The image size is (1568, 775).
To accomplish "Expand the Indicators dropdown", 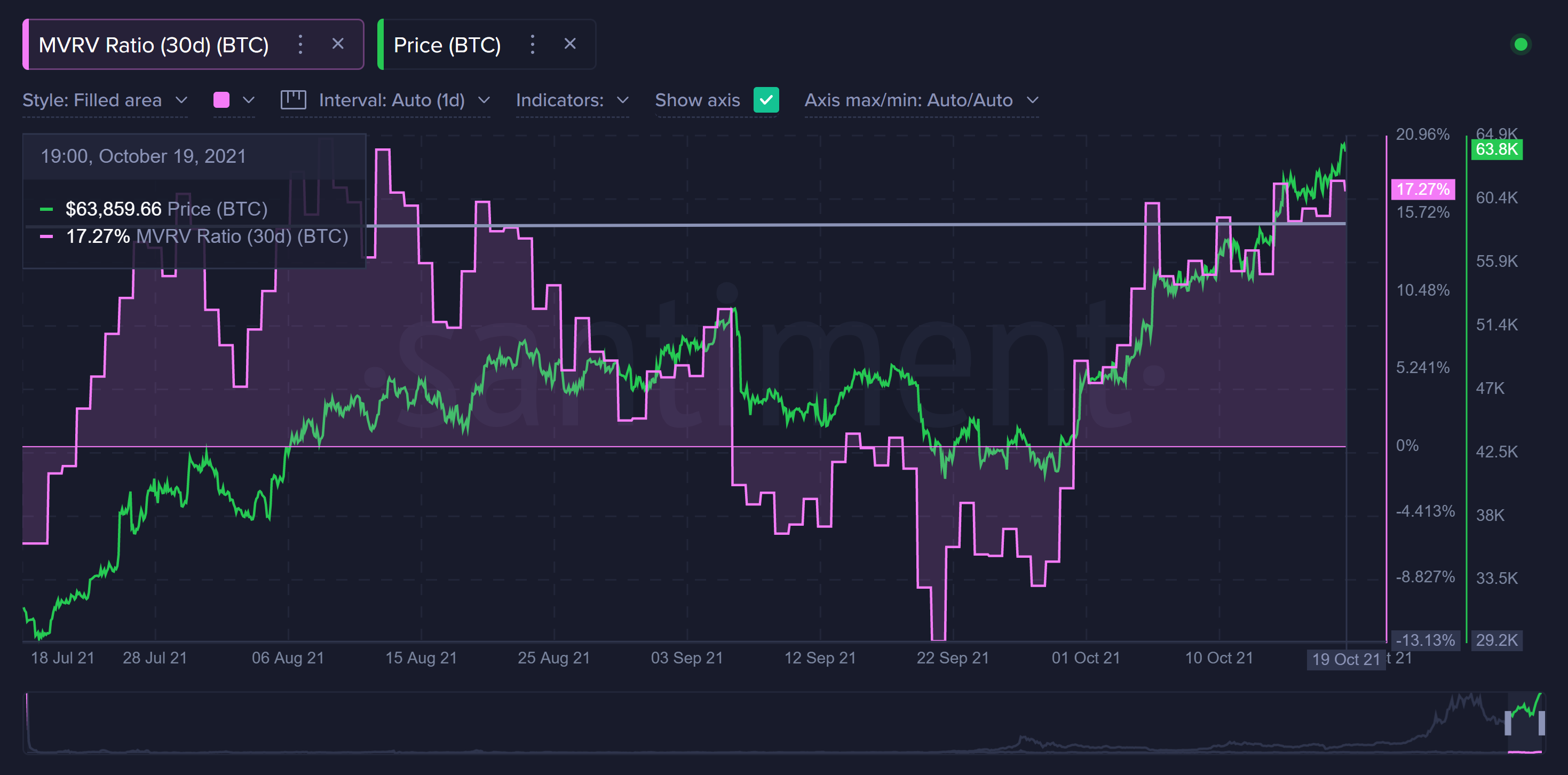I will pos(572,100).
